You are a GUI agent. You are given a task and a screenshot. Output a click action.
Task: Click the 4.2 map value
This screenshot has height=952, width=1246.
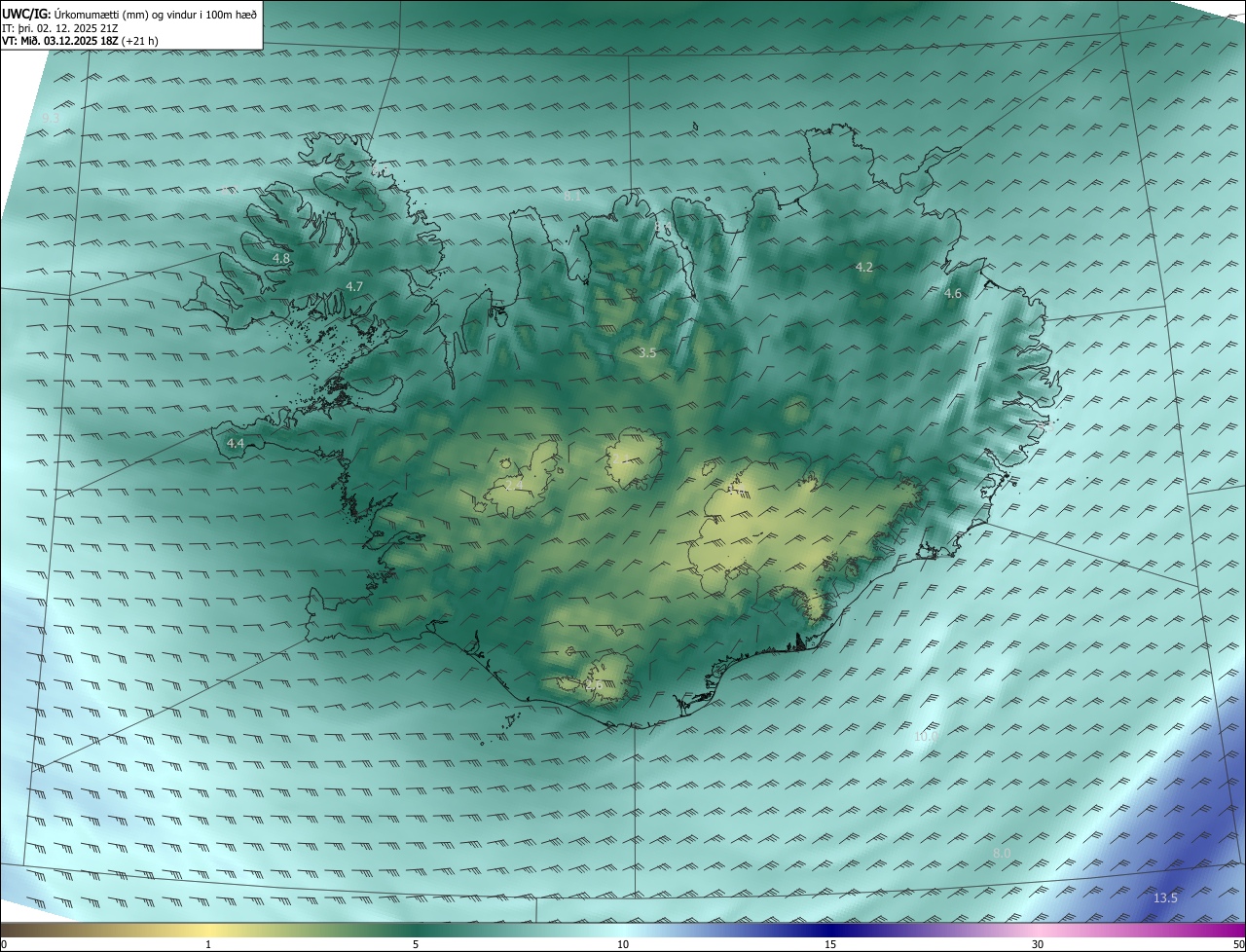click(864, 267)
